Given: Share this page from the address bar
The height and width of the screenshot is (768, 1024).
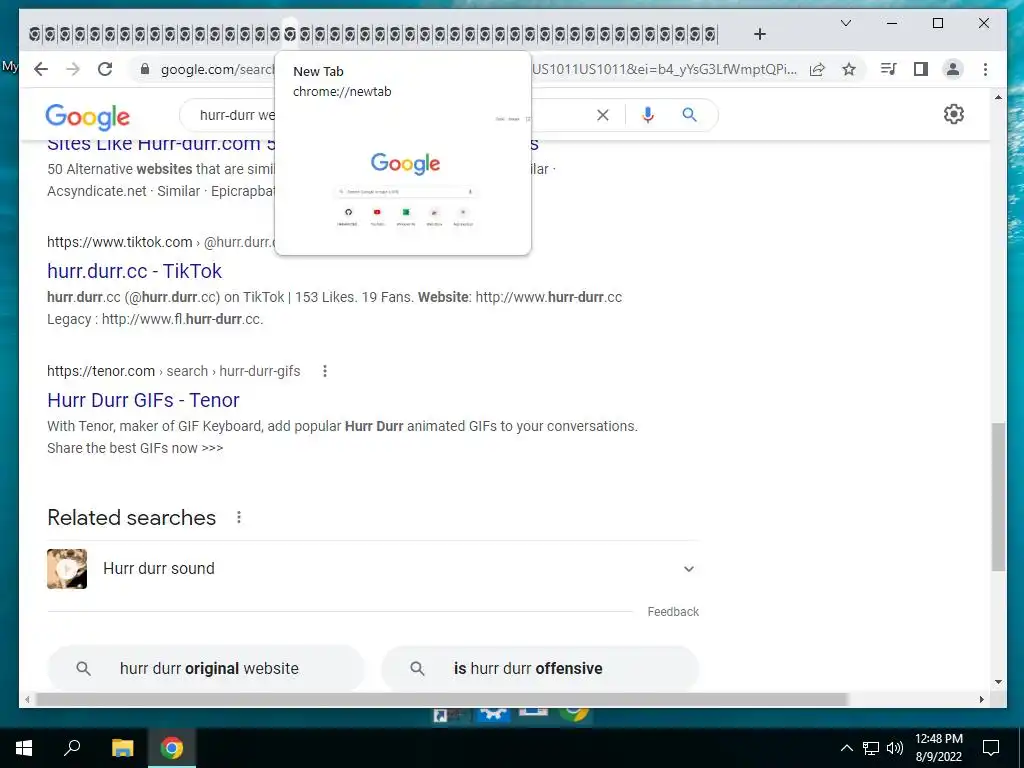Looking at the screenshot, I should point(817,69).
